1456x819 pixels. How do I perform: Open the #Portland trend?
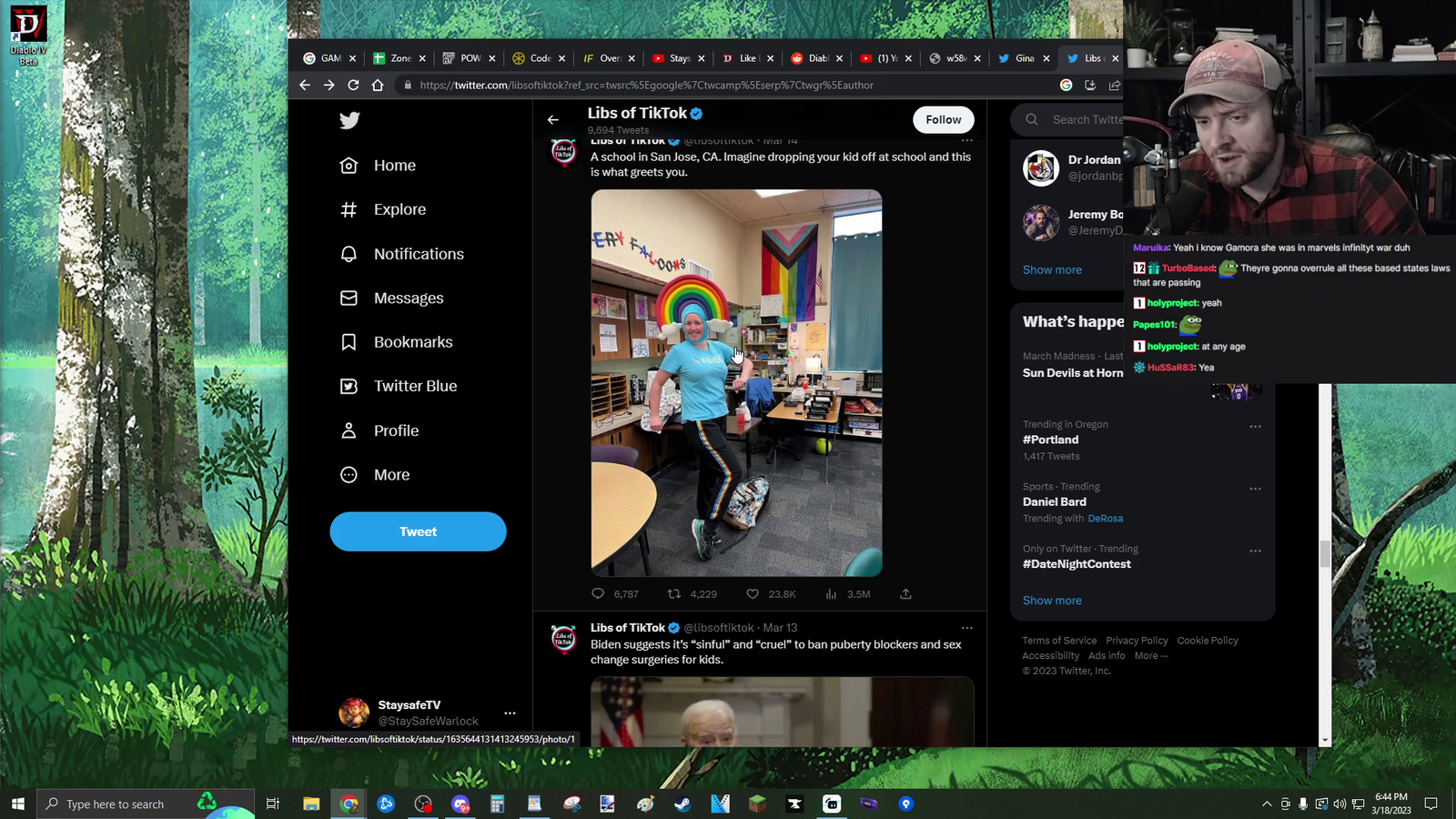point(1050,440)
